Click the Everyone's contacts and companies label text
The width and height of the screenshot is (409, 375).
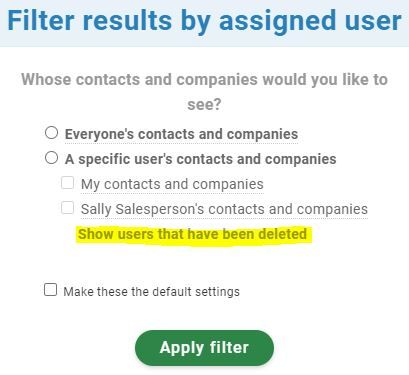[x=181, y=134]
